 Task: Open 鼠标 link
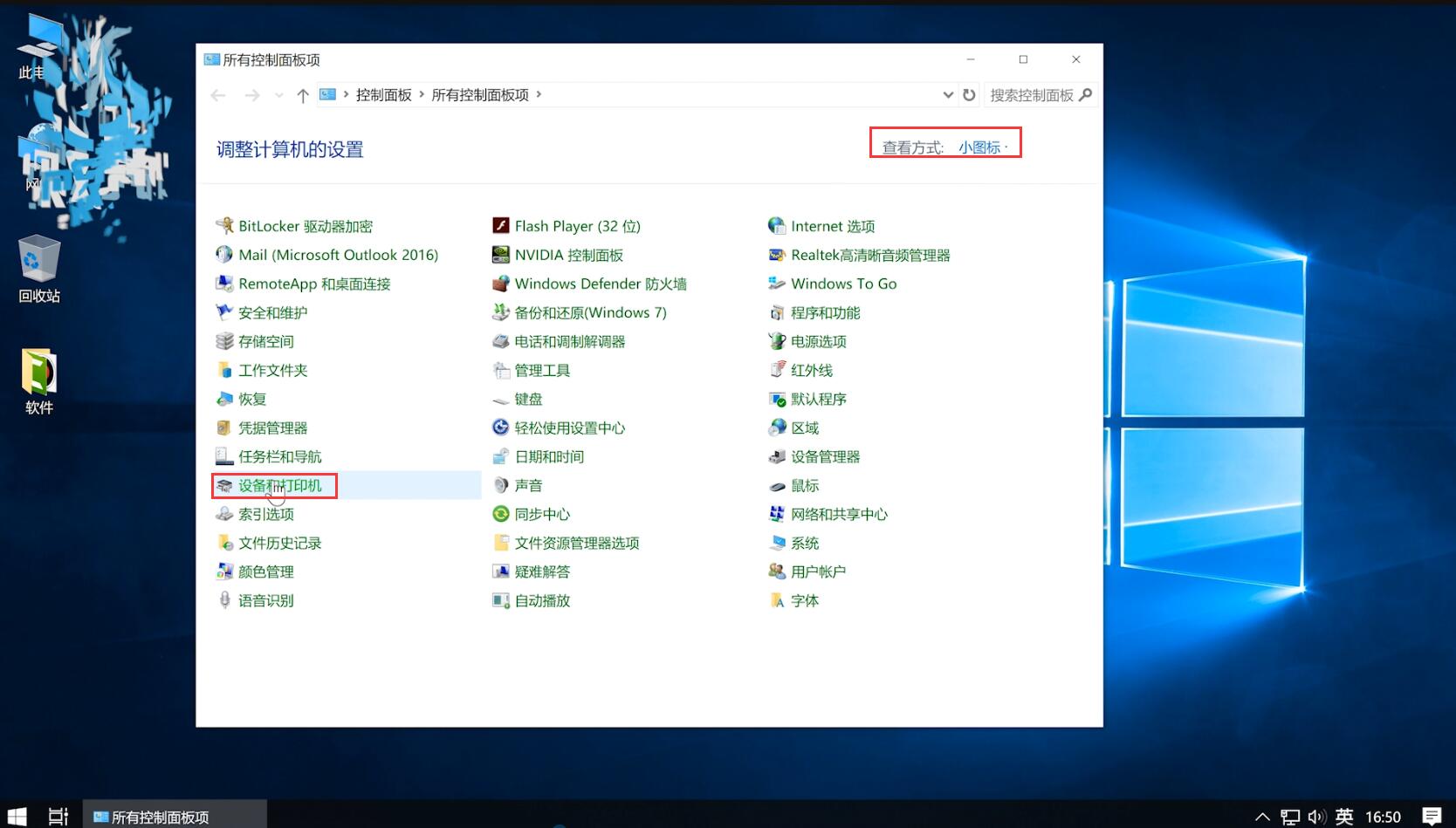pyautogui.click(x=805, y=485)
